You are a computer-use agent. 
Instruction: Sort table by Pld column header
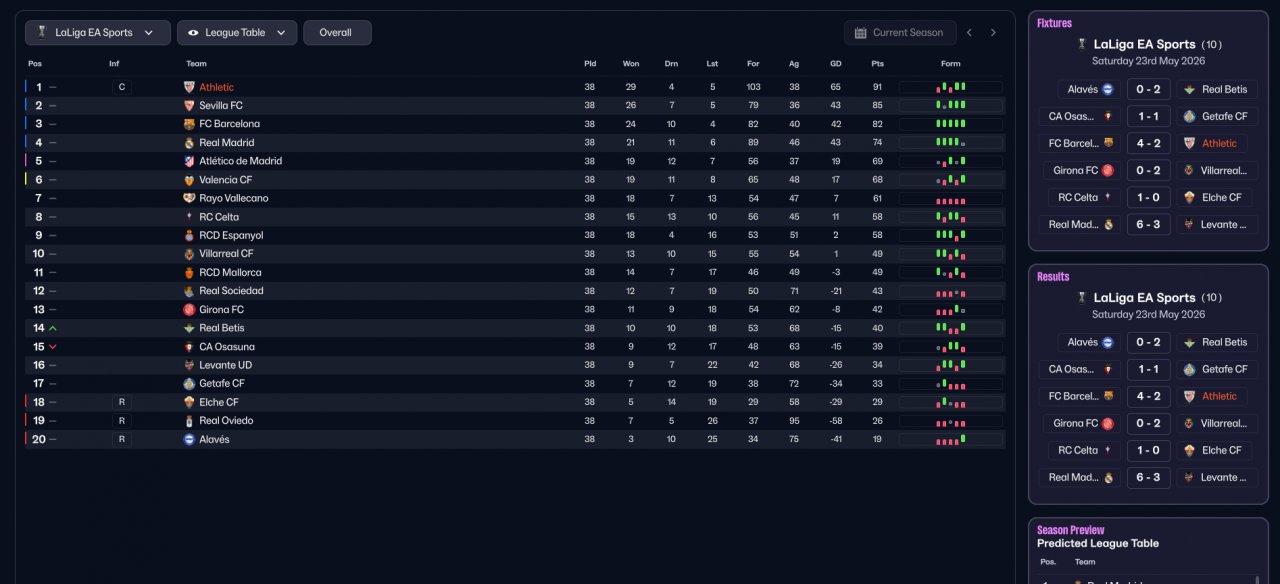coord(590,63)
